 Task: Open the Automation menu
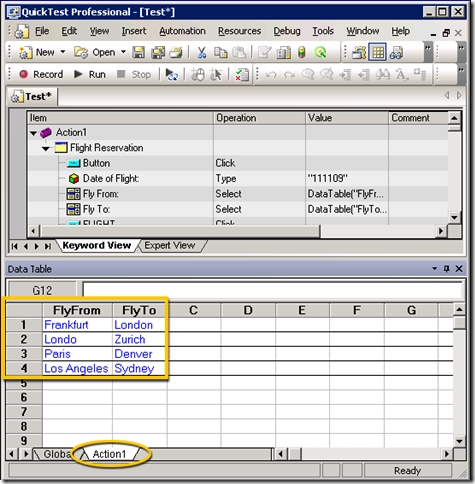click(x=182, y=31)
